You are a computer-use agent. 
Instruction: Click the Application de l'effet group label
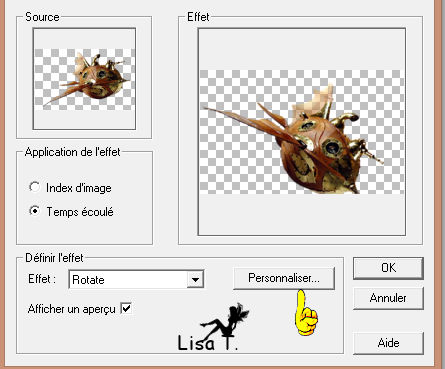click(72, 152)
